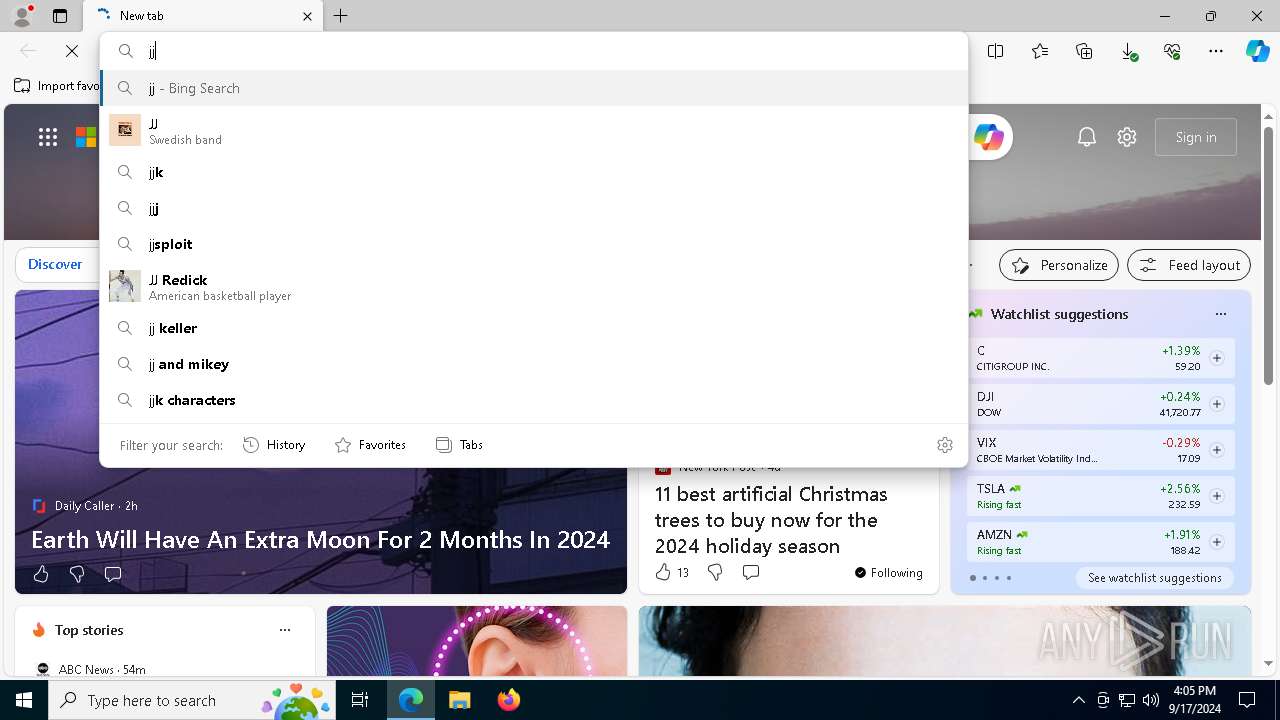Select the 'jjsploit' suggestion
Image resolution: width=1280 pixels, height=720 pixels.
[x=534, y=244]
